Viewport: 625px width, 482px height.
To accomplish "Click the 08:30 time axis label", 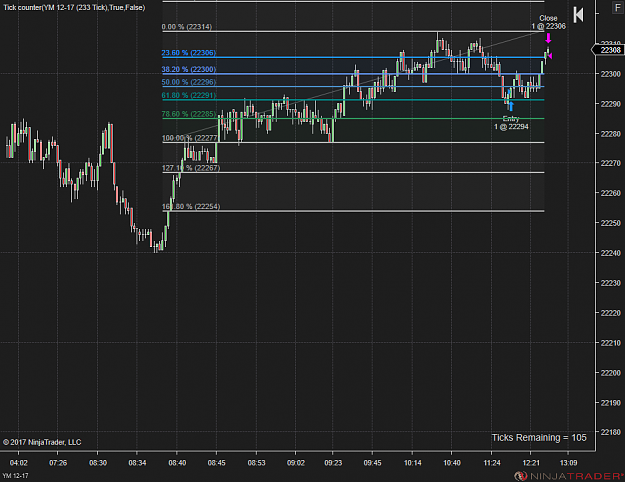I will (x=98, y=463).
